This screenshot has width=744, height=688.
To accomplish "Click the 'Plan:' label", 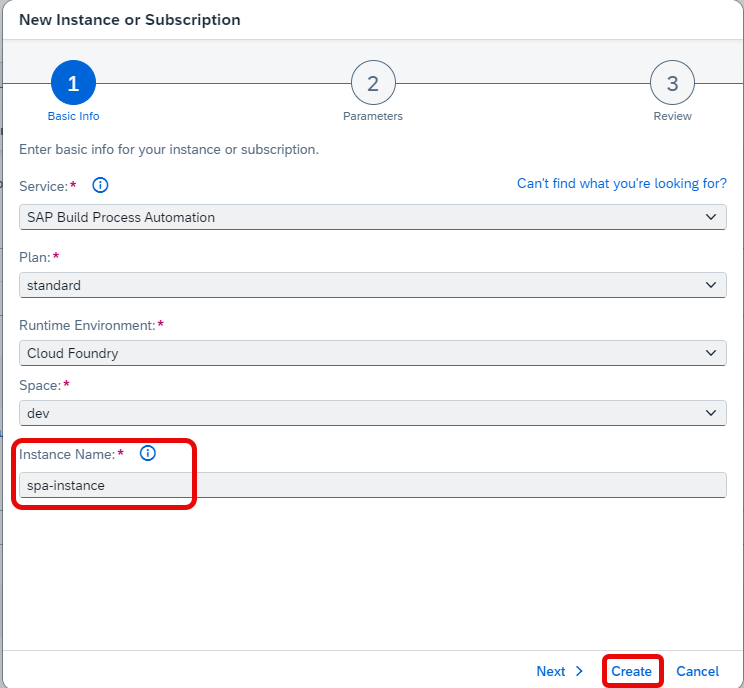I will (35, 257).
